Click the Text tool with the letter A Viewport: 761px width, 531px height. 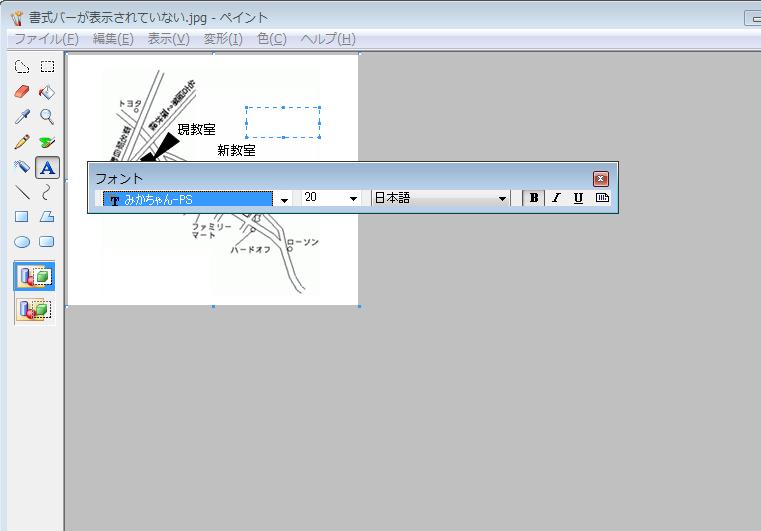click(x=47, y=167)
